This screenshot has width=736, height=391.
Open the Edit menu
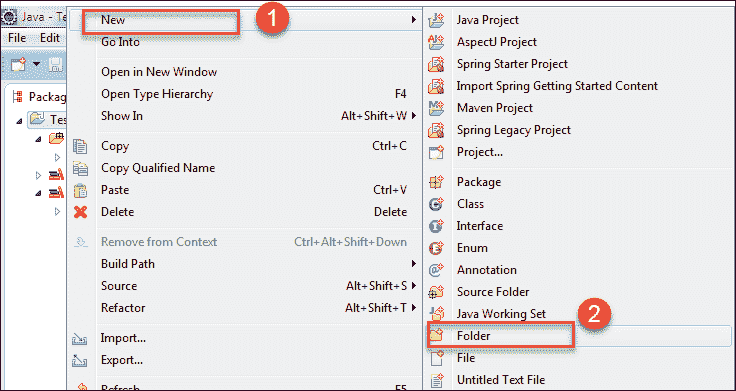50,38
